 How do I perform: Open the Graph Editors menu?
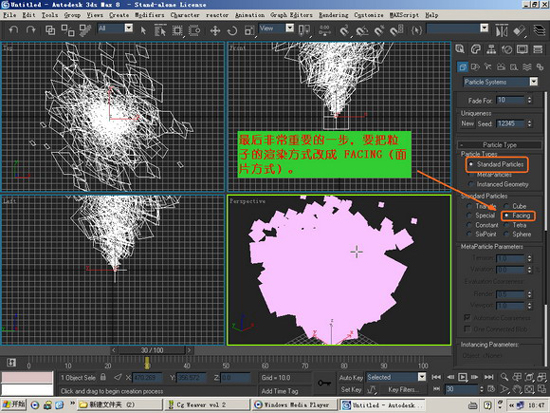pos(291,15)
